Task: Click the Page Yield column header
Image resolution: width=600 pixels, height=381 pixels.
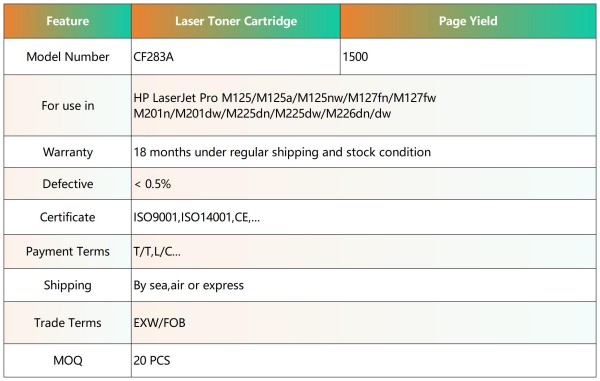Action: pyautogui.click(x=468, y=21)
